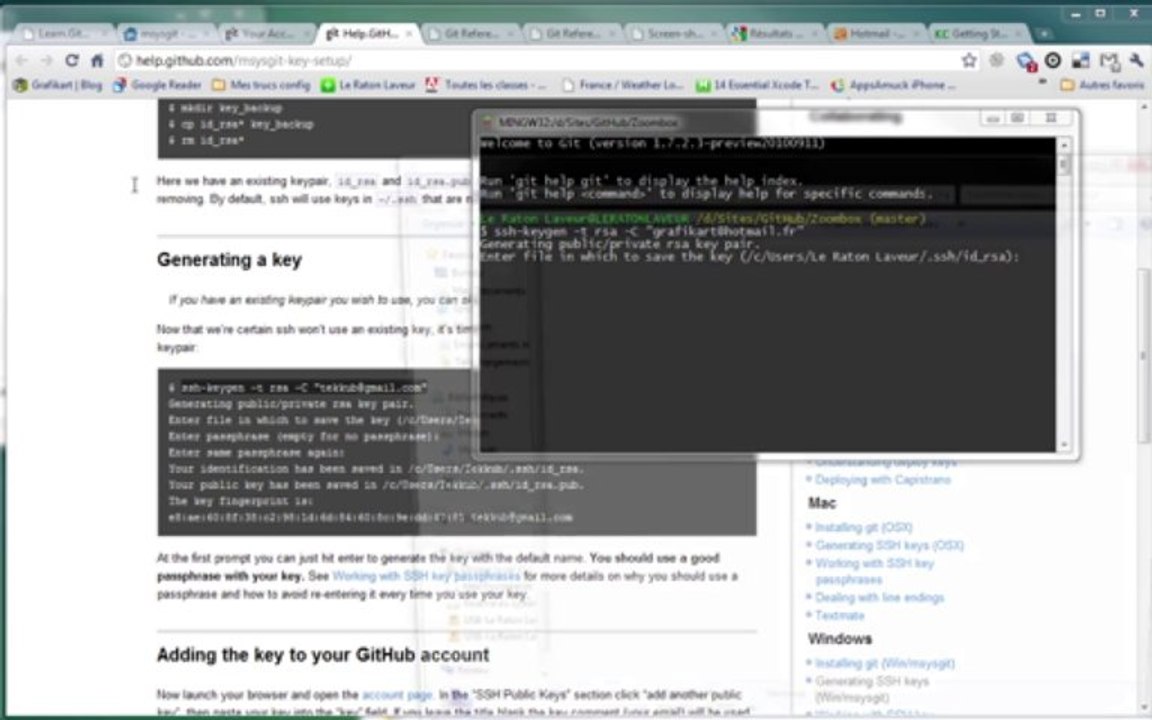Click the Generating a key heading
Screen dimensions: 1152x720
229,260
